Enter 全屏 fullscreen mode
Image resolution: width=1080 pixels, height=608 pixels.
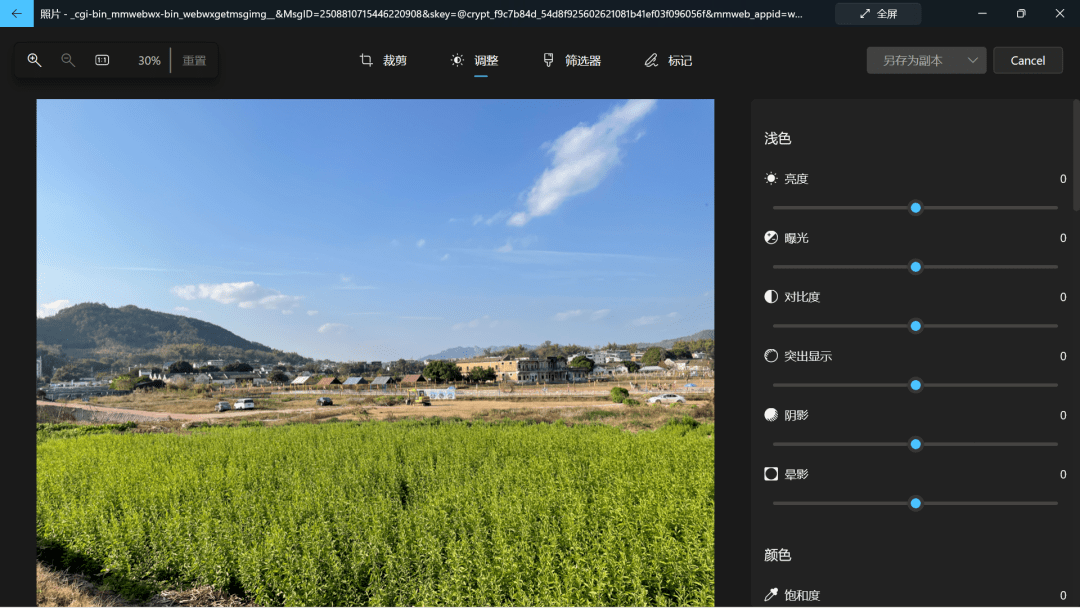[x=877, y=14]
